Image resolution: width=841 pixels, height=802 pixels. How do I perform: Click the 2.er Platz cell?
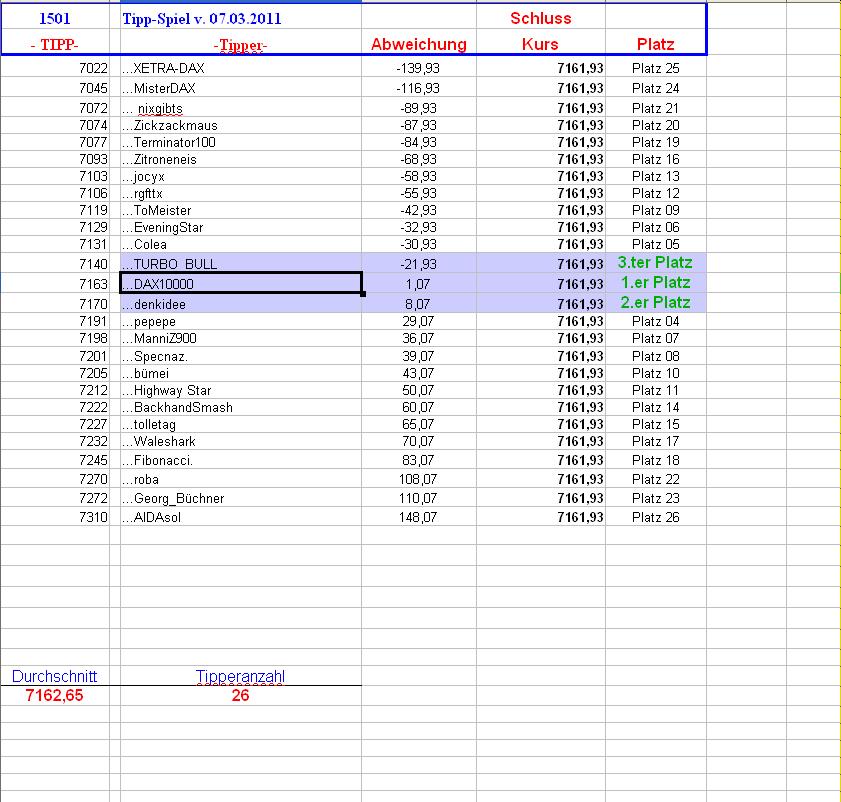656,303
